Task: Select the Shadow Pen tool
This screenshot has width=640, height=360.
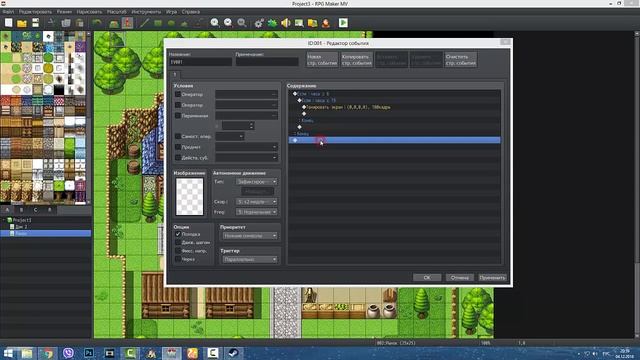Action: [x=198, y=23]
